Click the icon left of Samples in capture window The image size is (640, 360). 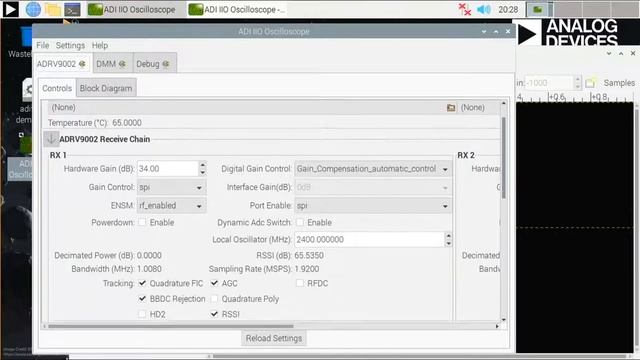590,83
